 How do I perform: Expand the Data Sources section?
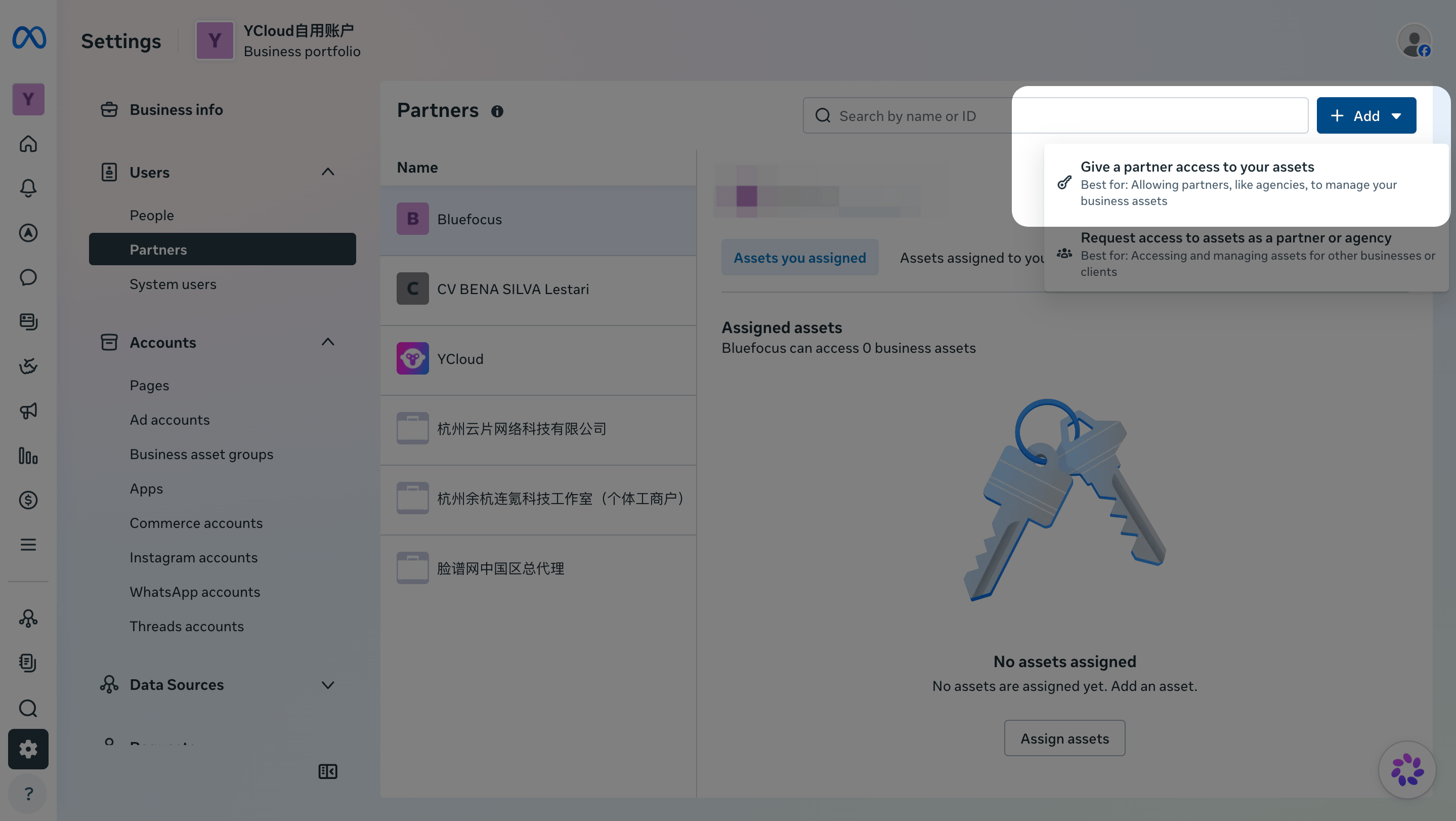tap(328, 685)
